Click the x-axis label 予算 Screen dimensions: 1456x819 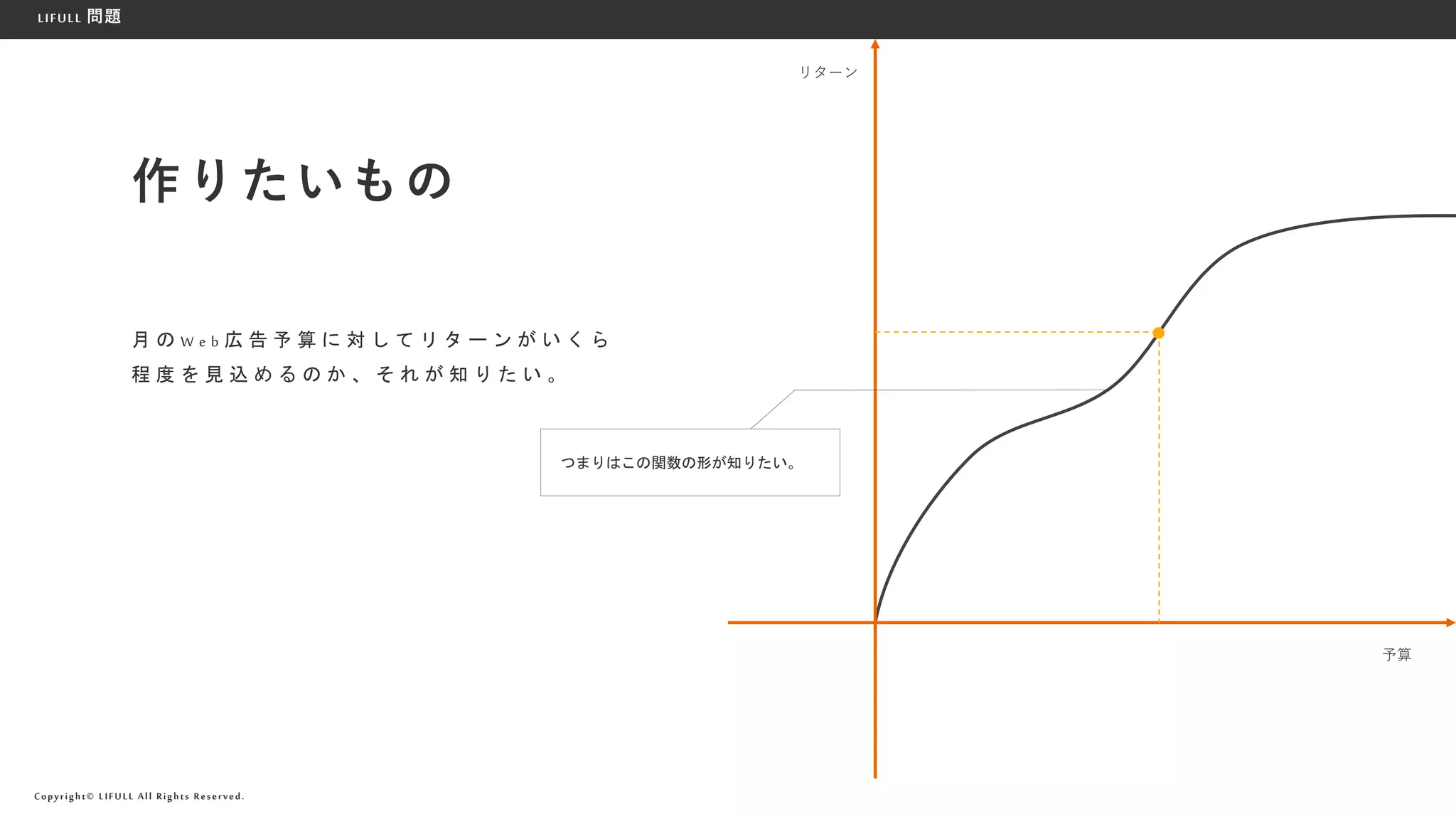pyautogui.click(x=1397, y=655)
